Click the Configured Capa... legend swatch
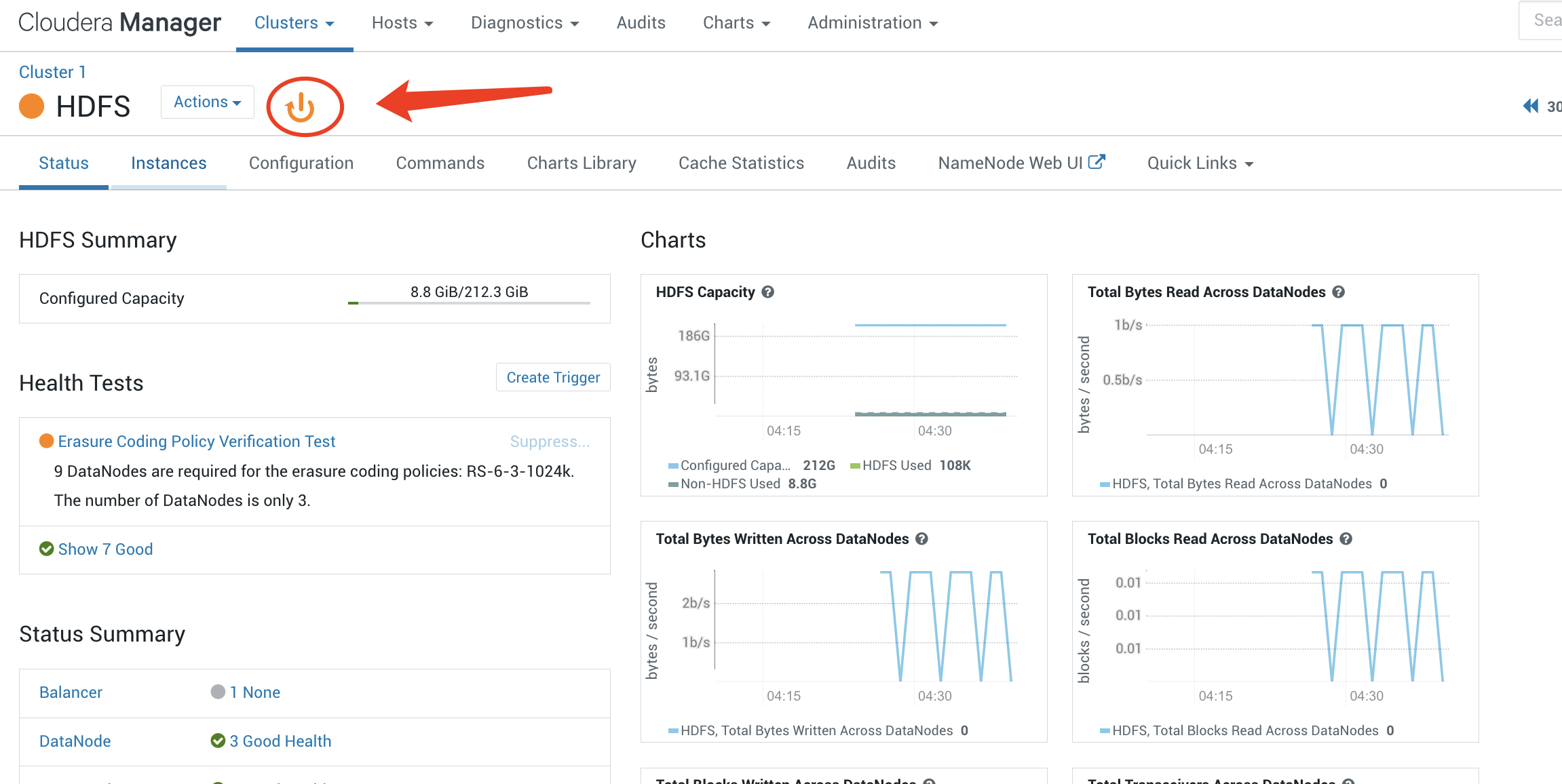1562x784 pixels. 673,465
